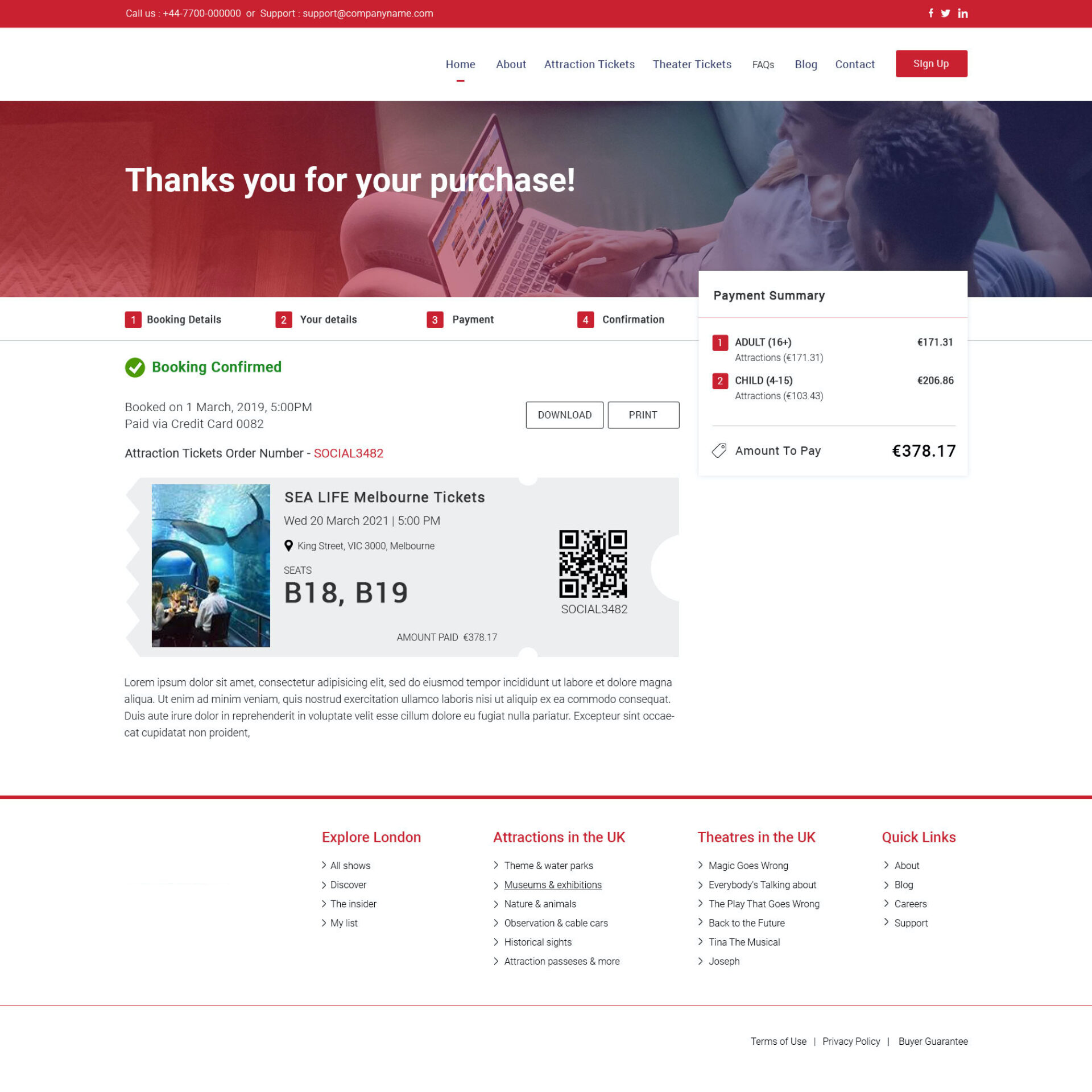This screenshot has height=1092, width=1092.
Task: Click the Payment Summary heading
Action: click(769, 296)
